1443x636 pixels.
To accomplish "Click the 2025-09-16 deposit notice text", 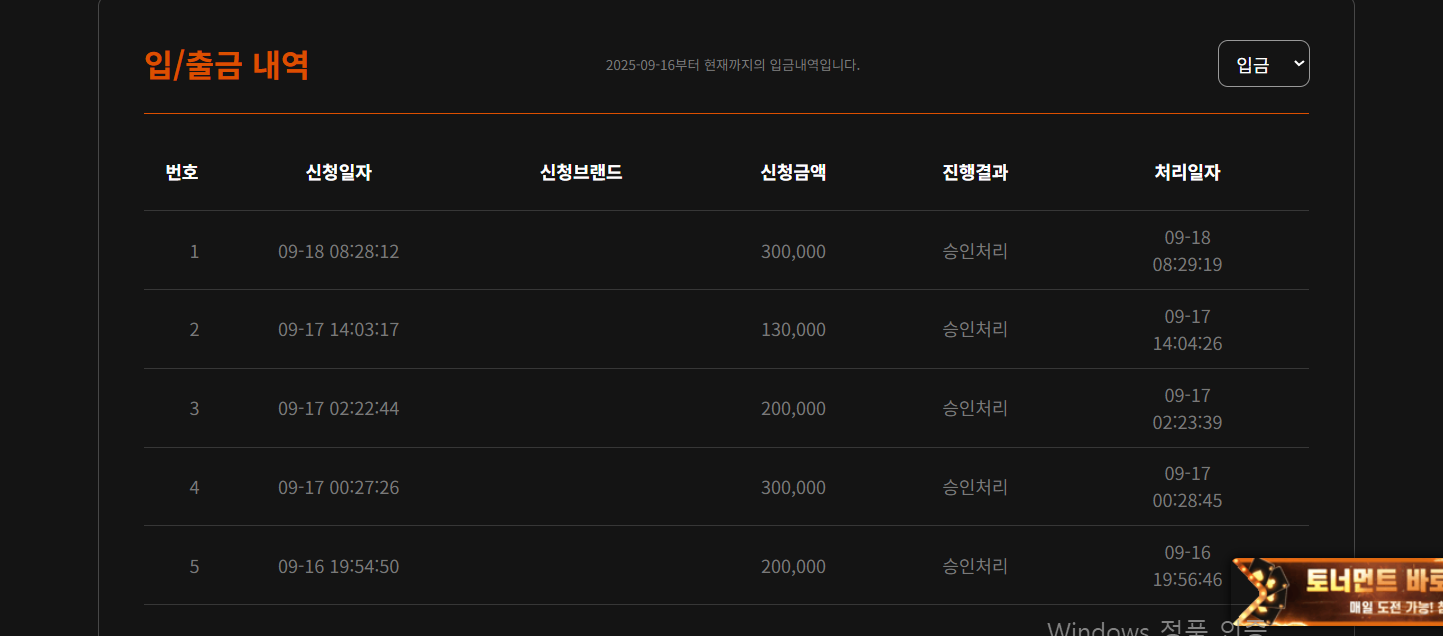I will point(733,65).
